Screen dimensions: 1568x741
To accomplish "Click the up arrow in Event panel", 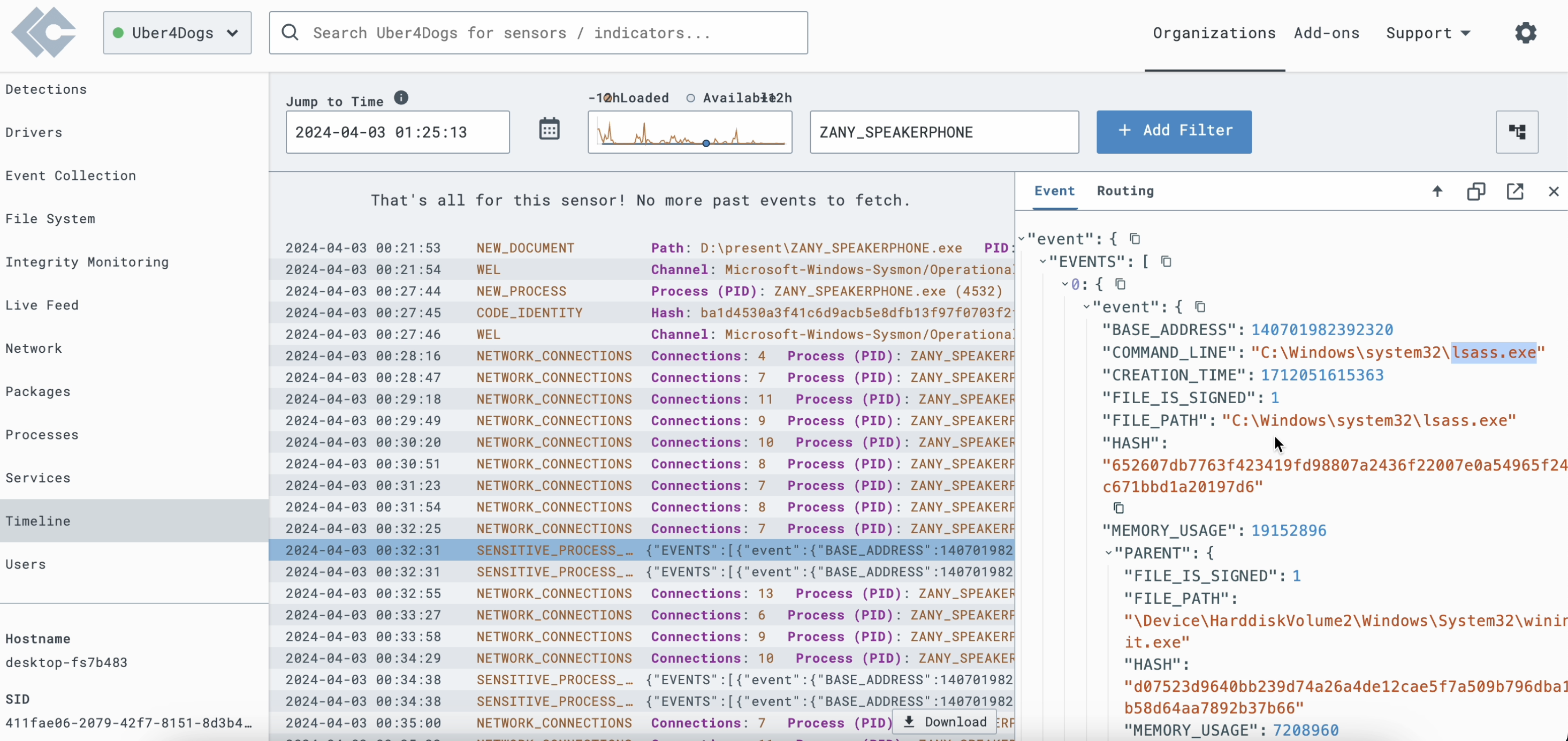I will tap(1437, 191).
